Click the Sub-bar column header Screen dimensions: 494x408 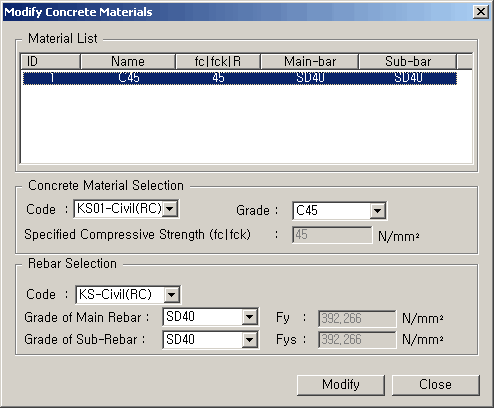[408, 62]
